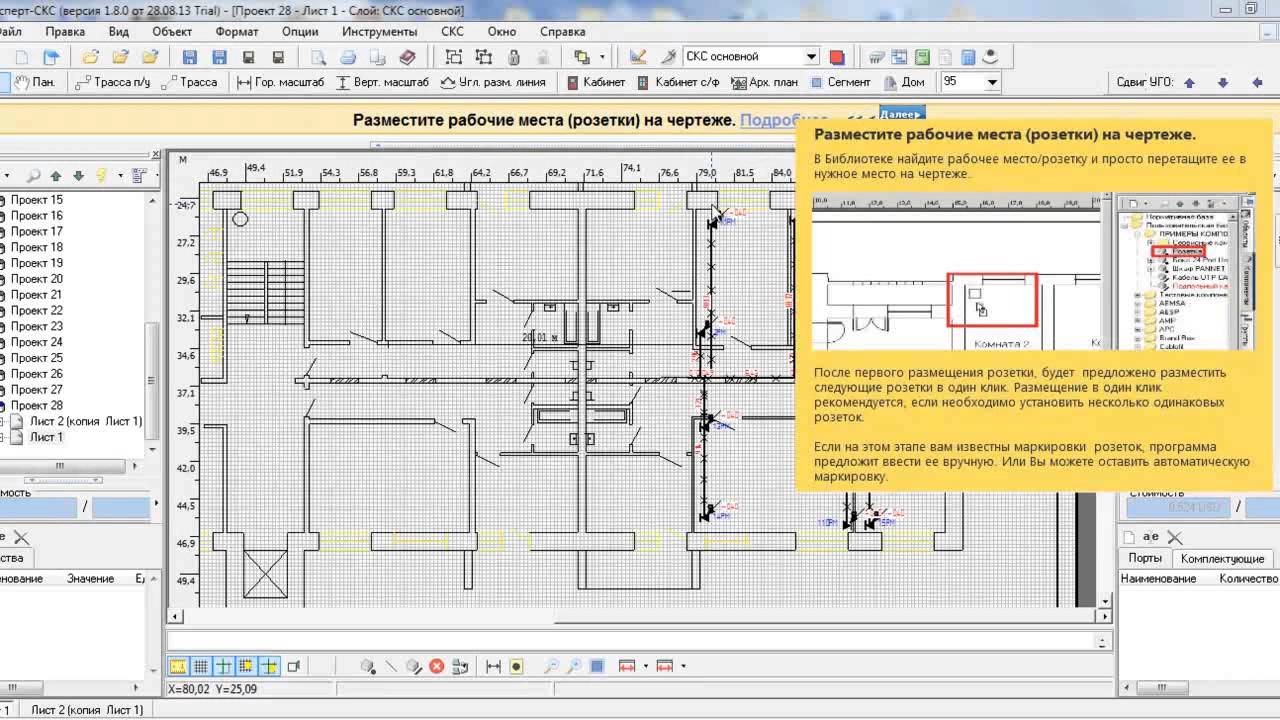Screen dimensions: 1280x720
Task: Click the red book icon
Action: (x=407, y=57)
